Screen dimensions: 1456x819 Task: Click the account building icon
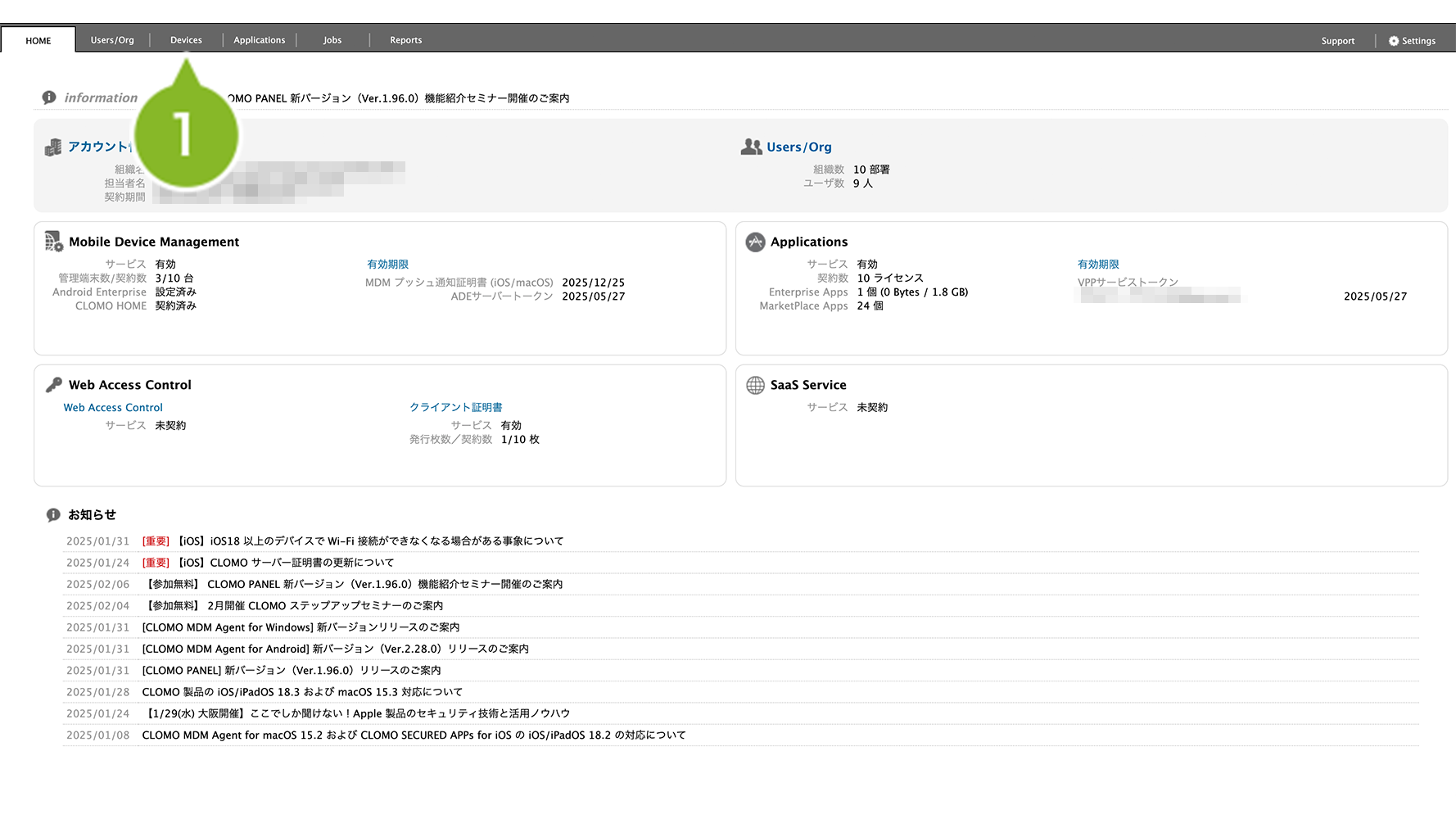click(x=53, y=147)
